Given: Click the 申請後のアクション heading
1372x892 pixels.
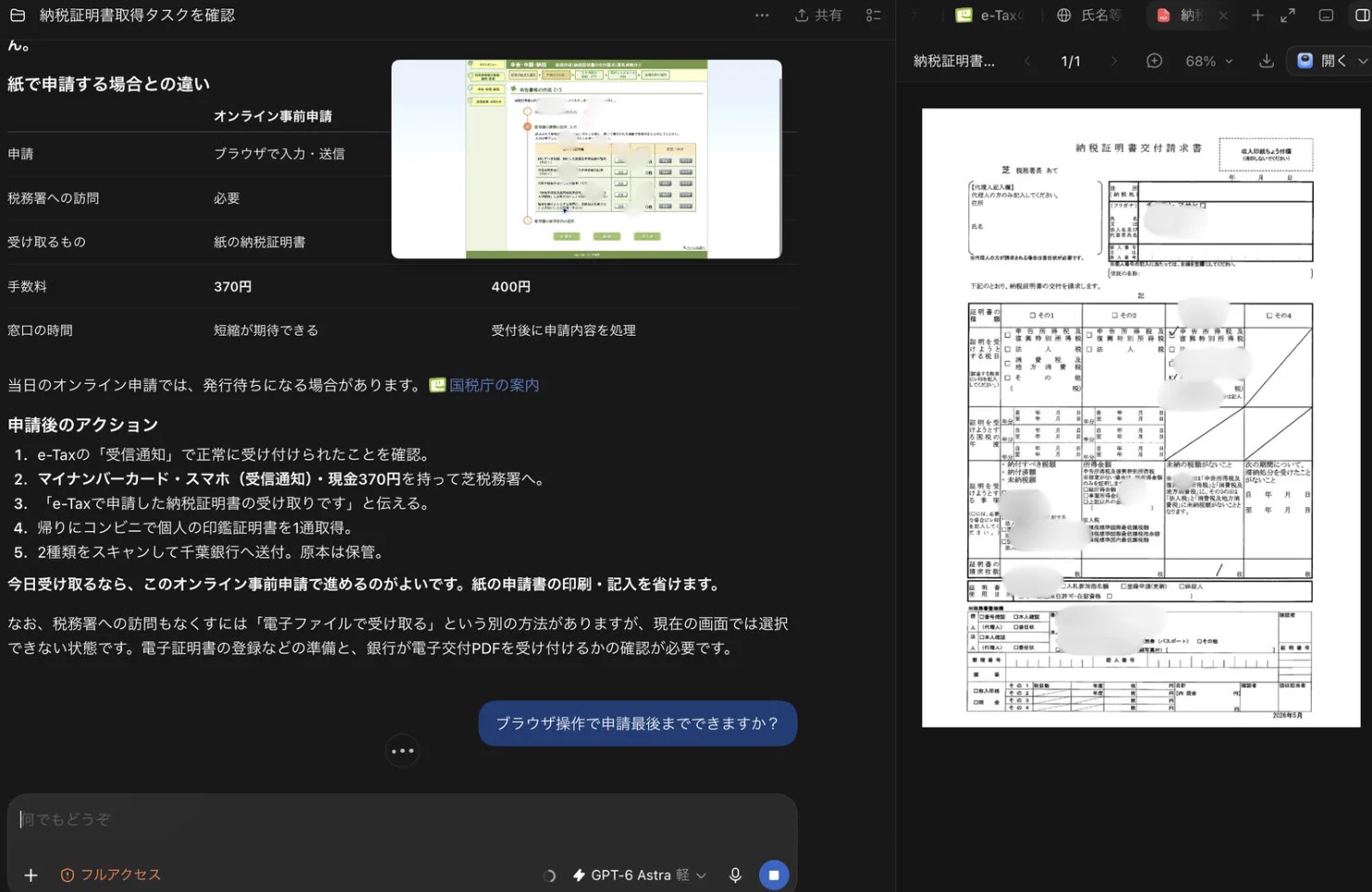Looking at the screenshot, I should [x=82, y=425].
